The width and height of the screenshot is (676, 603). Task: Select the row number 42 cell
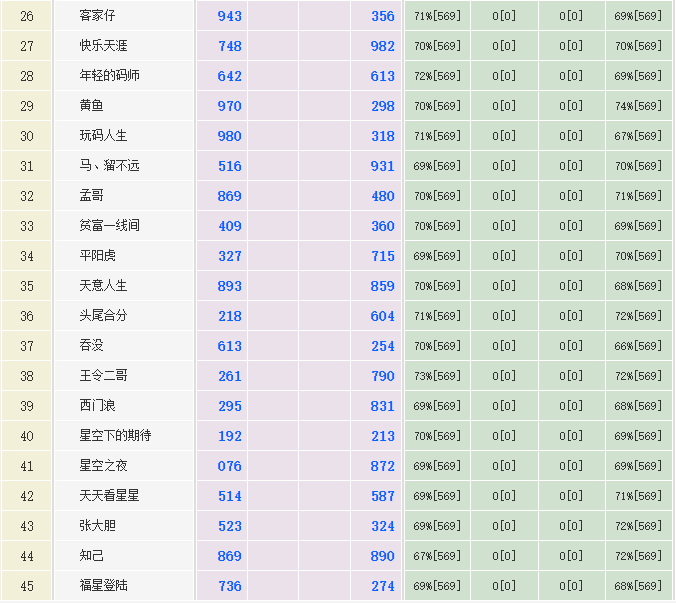pyautogui.click(x=27, y=496)
